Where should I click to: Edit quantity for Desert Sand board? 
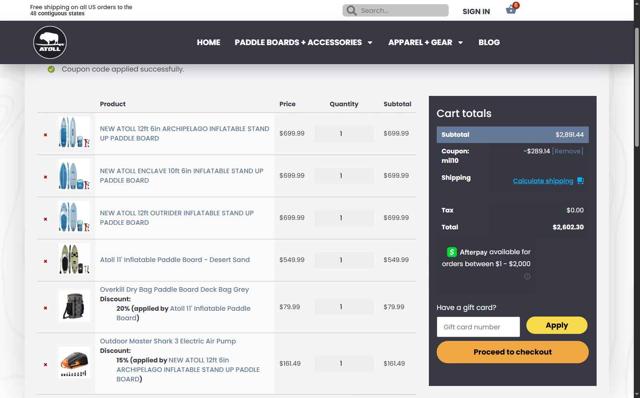pos(344,260)
